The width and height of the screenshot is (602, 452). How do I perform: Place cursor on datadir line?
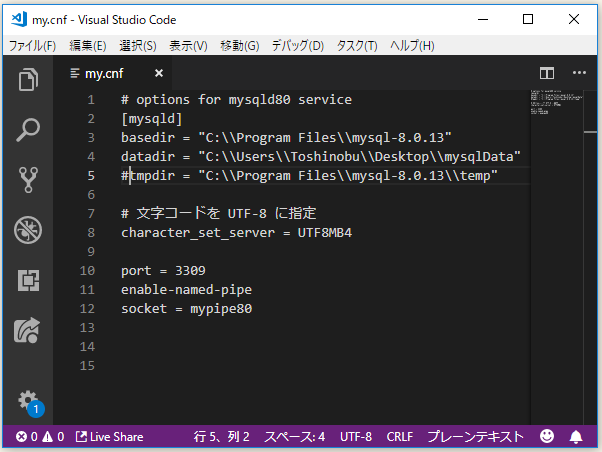pyautogui.click(x=321, y=157)
